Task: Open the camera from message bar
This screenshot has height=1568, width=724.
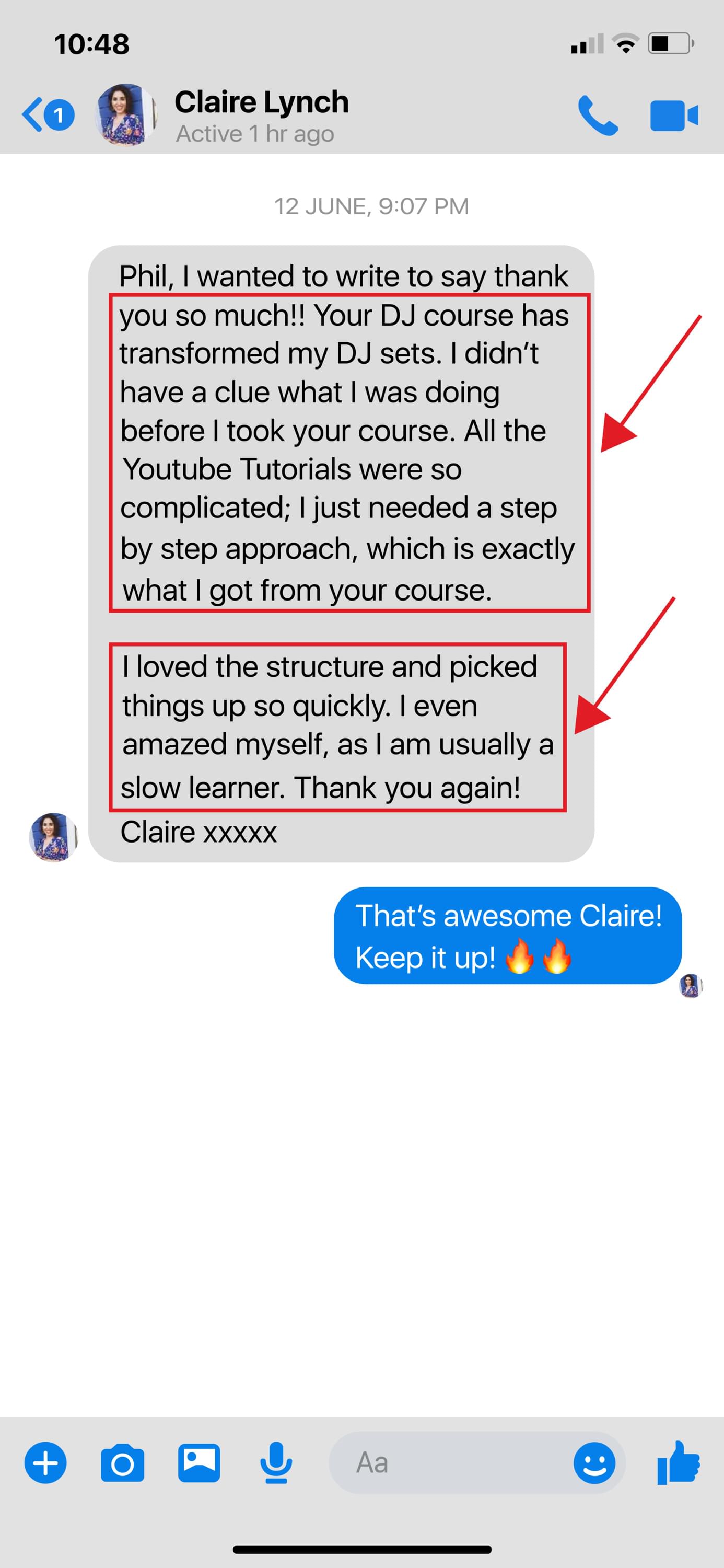Action: (x=122, y=1463)
